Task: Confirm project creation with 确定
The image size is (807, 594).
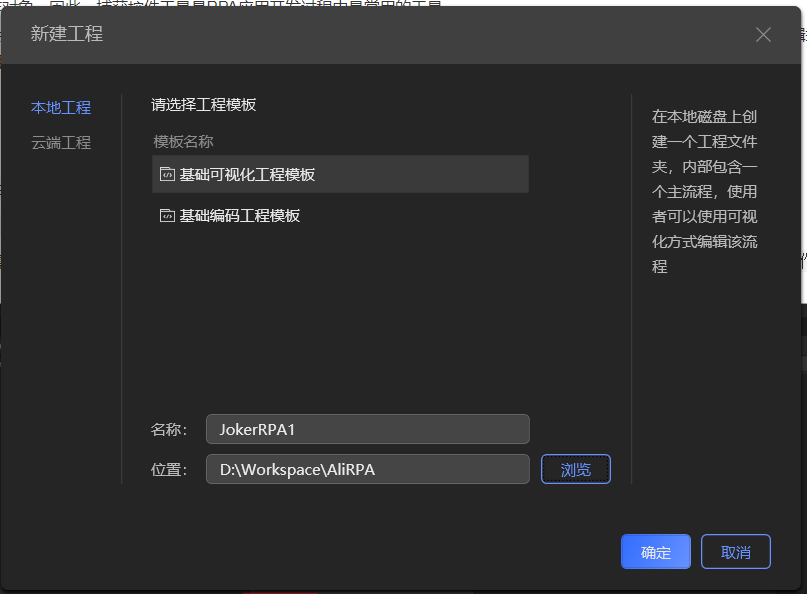Action: click(655, 551)
